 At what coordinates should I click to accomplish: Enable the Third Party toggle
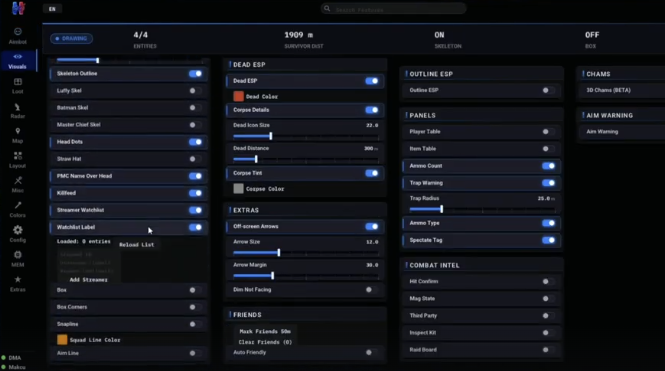[x=548, y=315]
